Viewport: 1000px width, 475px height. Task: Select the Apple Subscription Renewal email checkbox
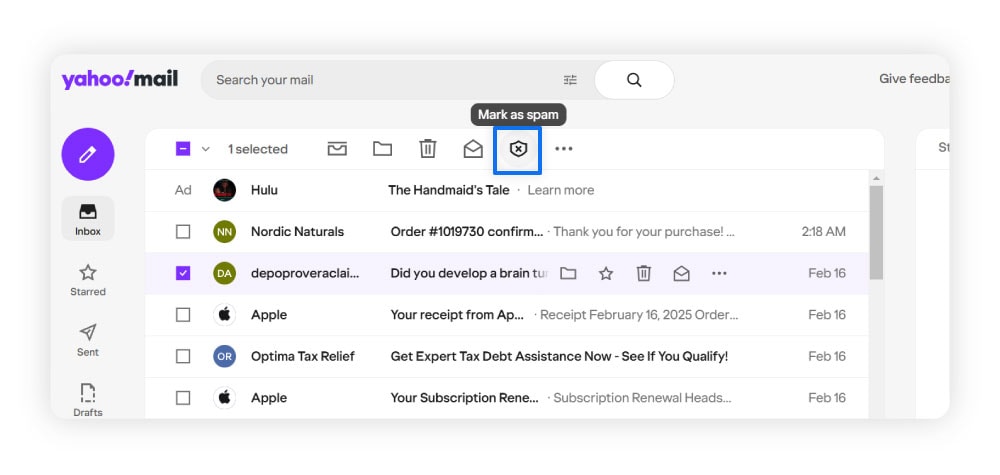point(183,397)
